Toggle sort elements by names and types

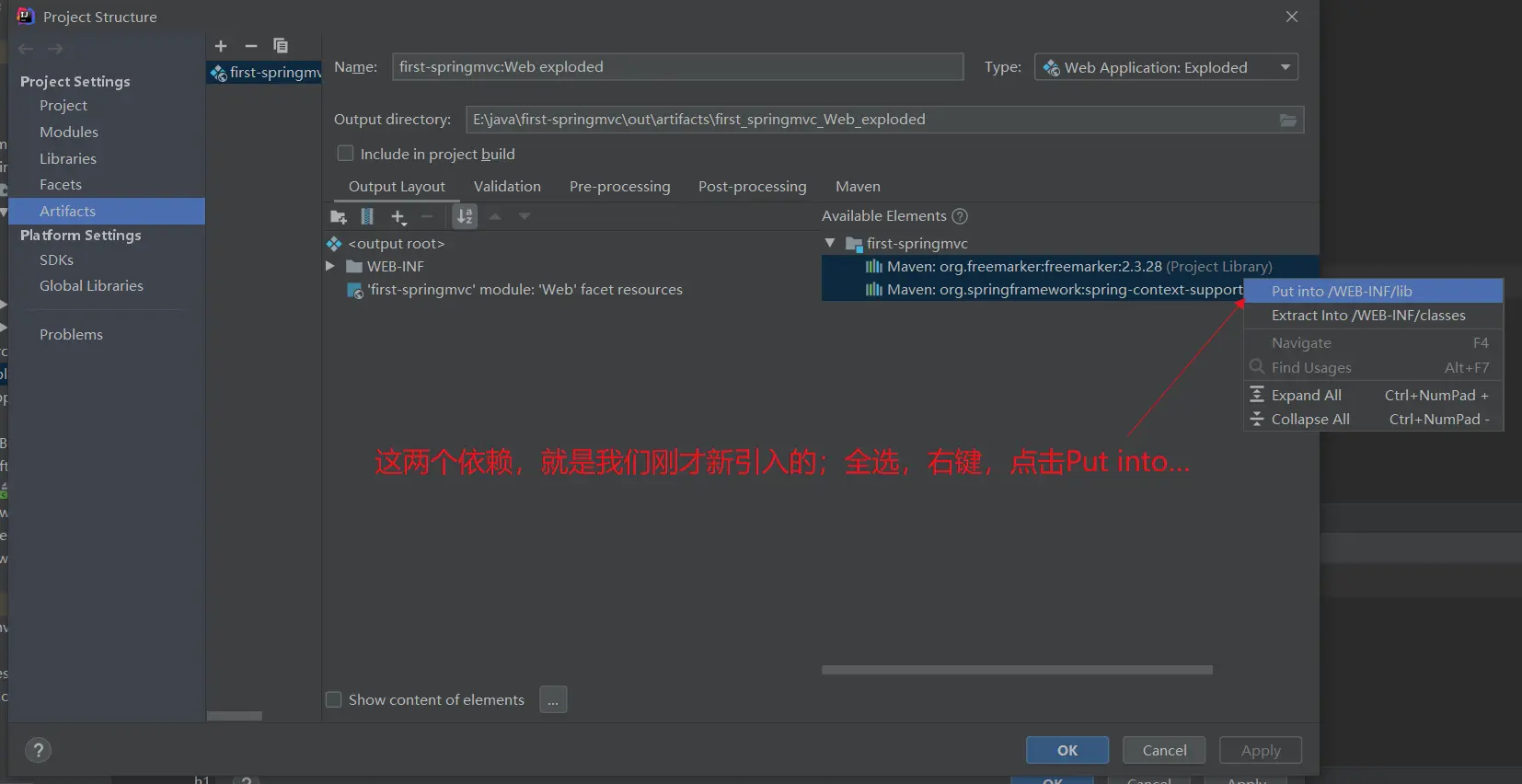point(466,217)
